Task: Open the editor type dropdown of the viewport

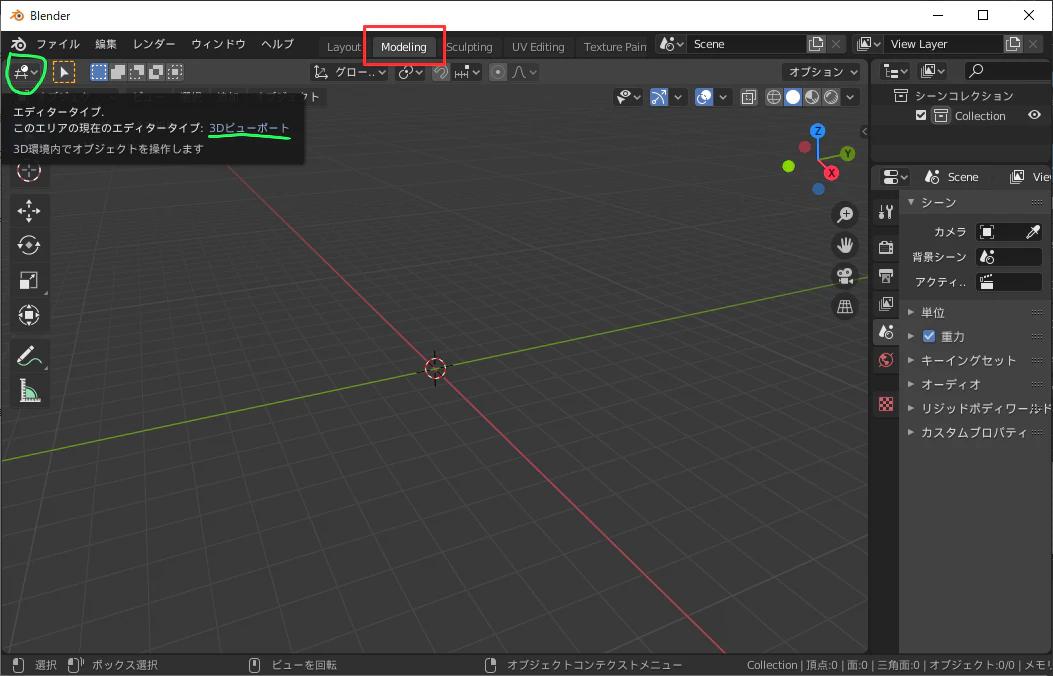Action: pyautogui.click(x=26, y=72)
